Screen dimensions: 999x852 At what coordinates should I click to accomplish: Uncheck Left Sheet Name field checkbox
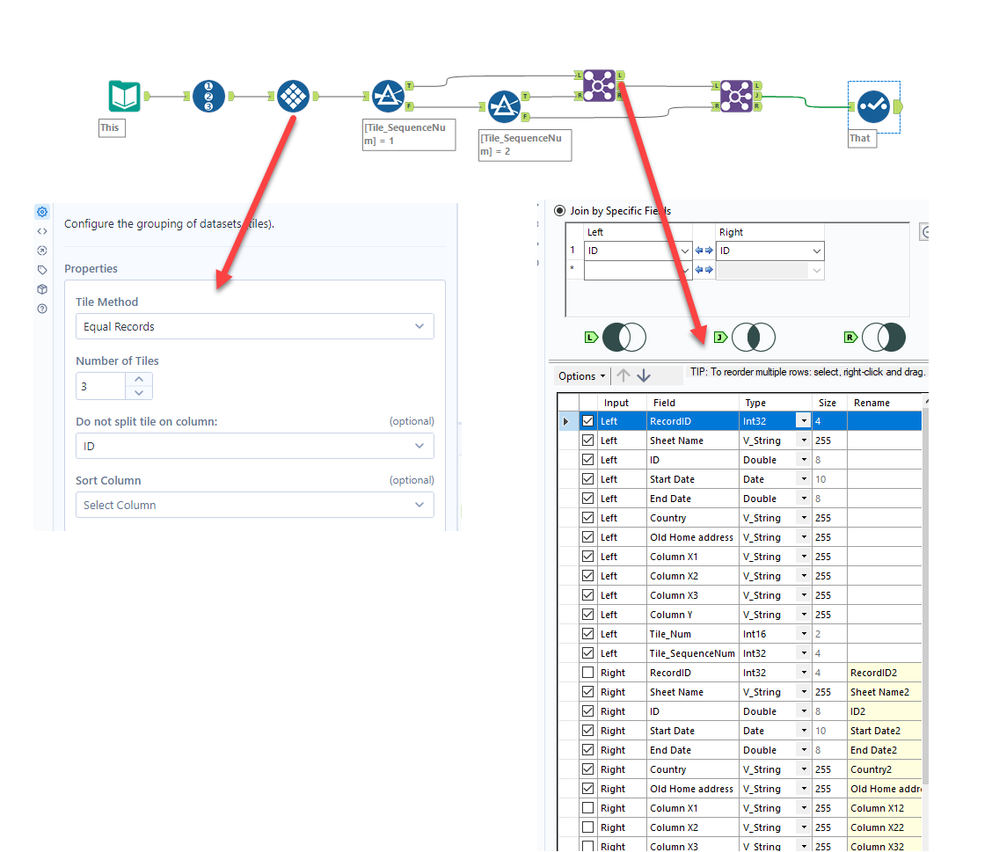click(x=588, y=440)
